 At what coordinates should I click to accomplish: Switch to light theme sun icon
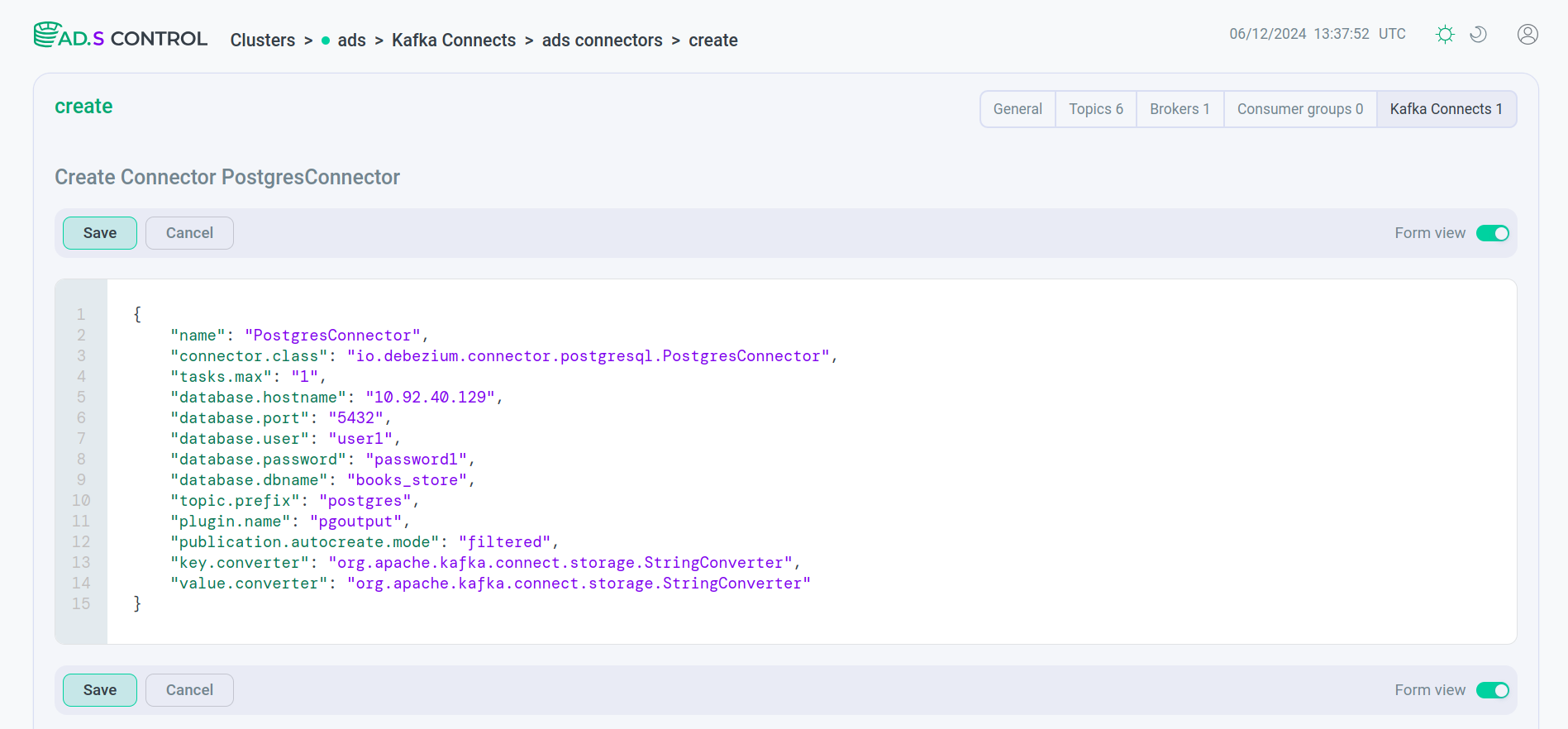pyautogui.click(x=1445, y=34)
